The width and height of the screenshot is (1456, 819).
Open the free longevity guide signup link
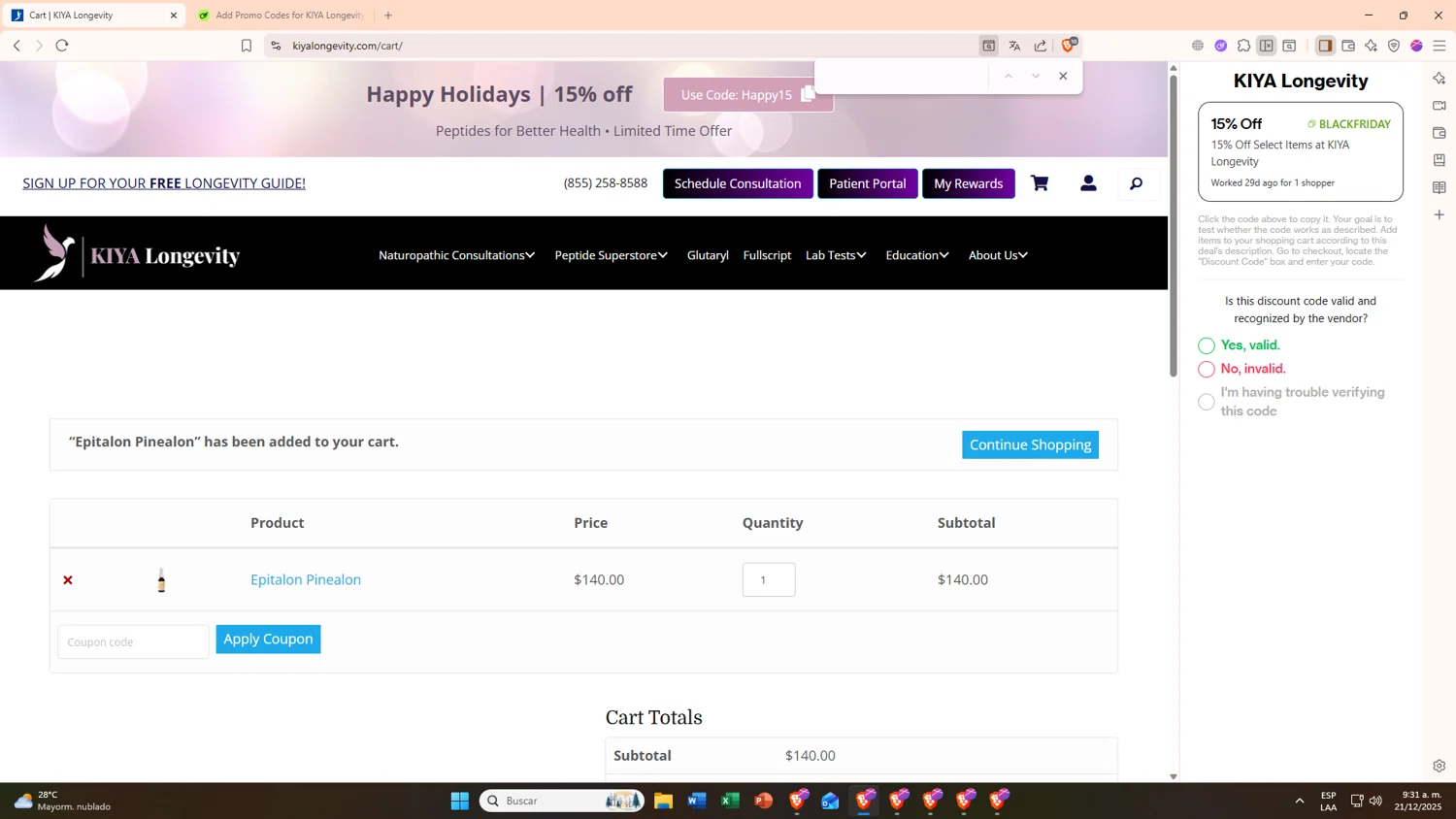(x=164, y=183)
